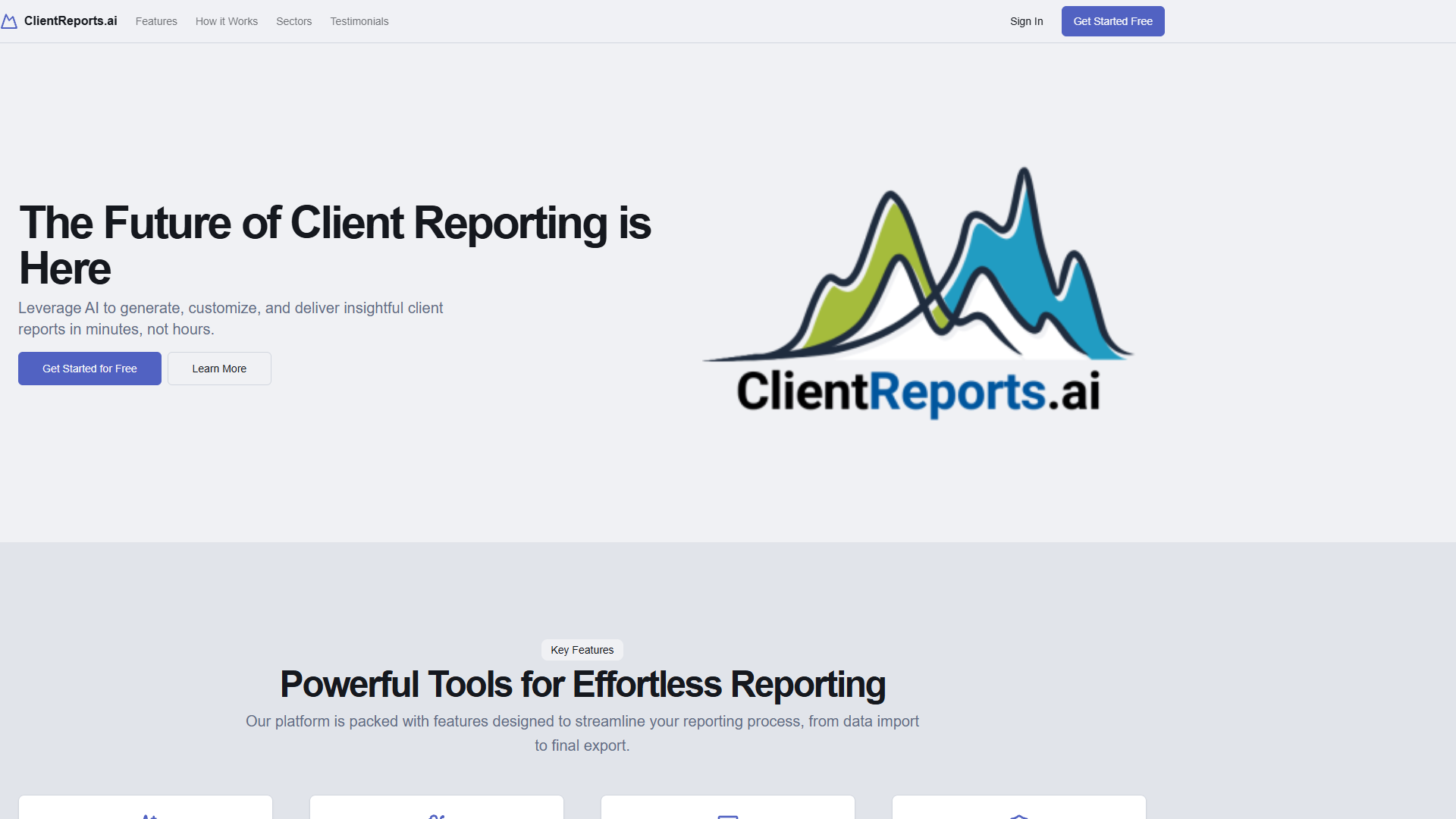Click the ClientReports.ai brand name in navbar
Viewport: 1456px width, 819px height.
pos(71,21)
